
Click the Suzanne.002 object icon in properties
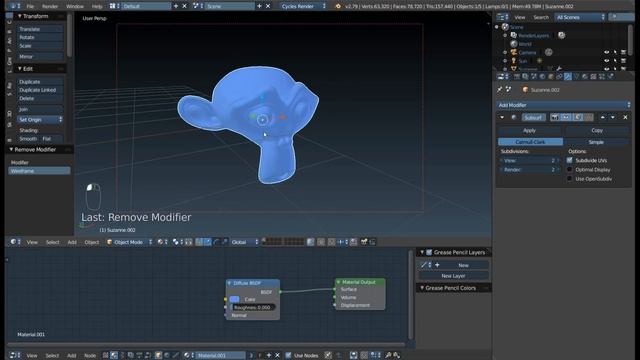[x=525, y=90]
